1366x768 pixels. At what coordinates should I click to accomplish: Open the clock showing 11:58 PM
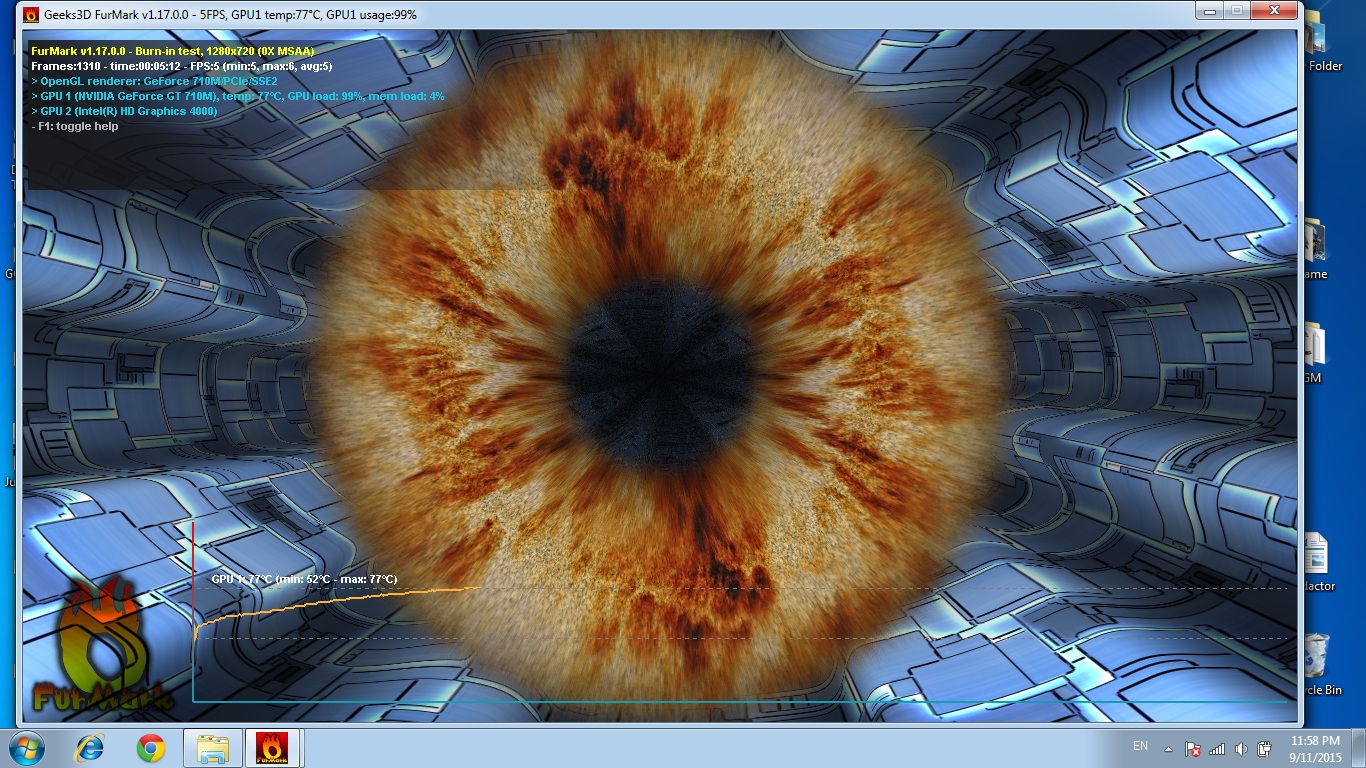point(1315,748)
